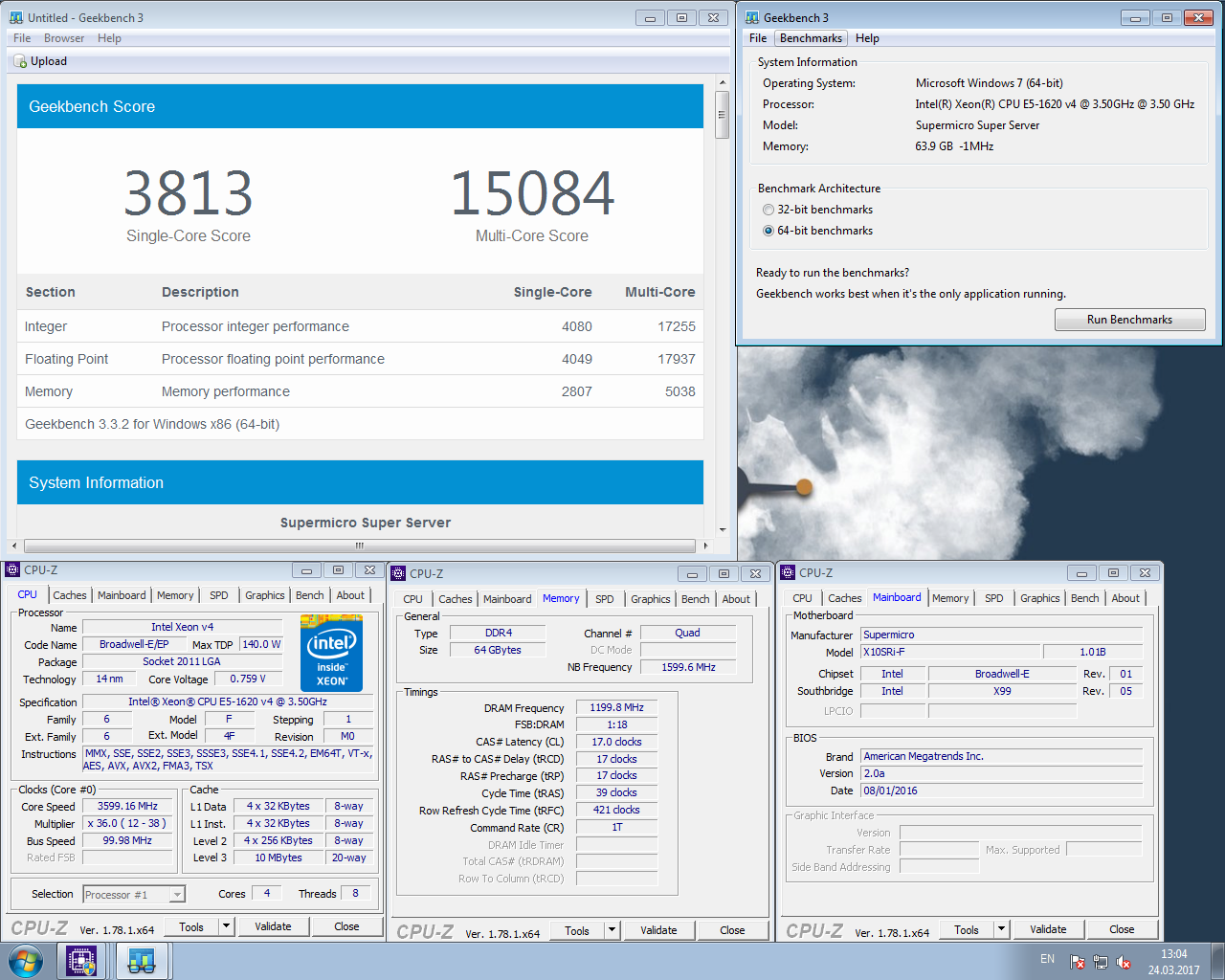Open the network tray icon
The height and width of the screenshot is (980, 1225).
point(1101,962)
